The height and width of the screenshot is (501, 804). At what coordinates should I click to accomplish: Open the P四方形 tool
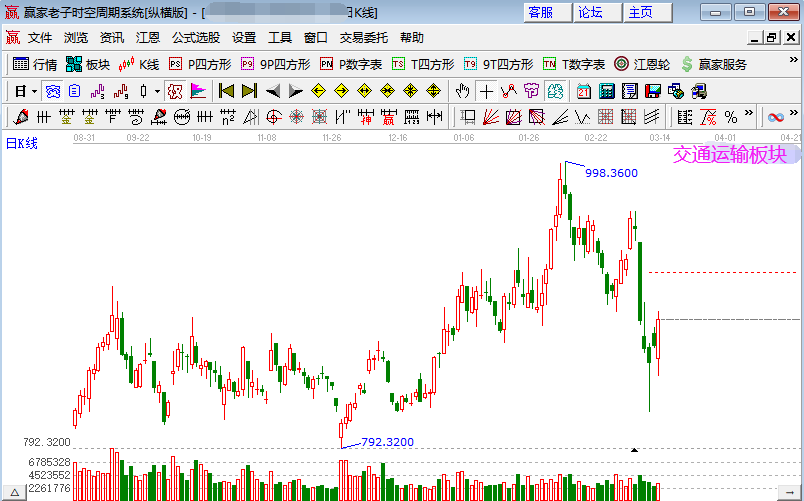[x=200, y=64]
